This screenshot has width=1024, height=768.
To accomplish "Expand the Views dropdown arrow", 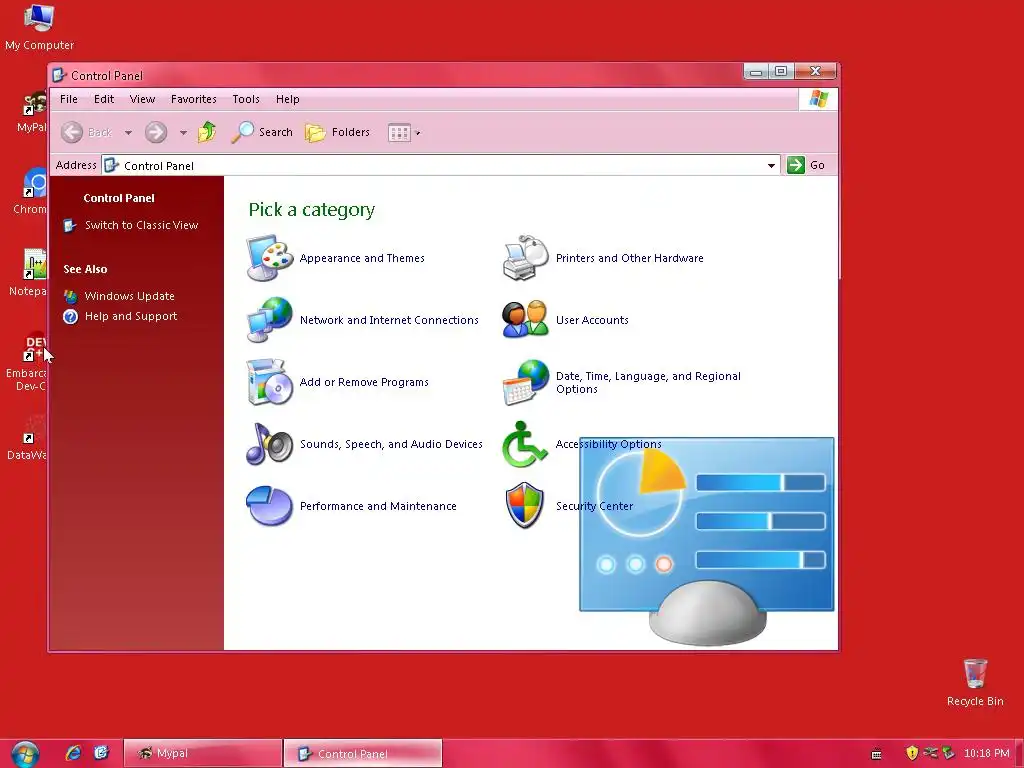I will pos(418,133).
